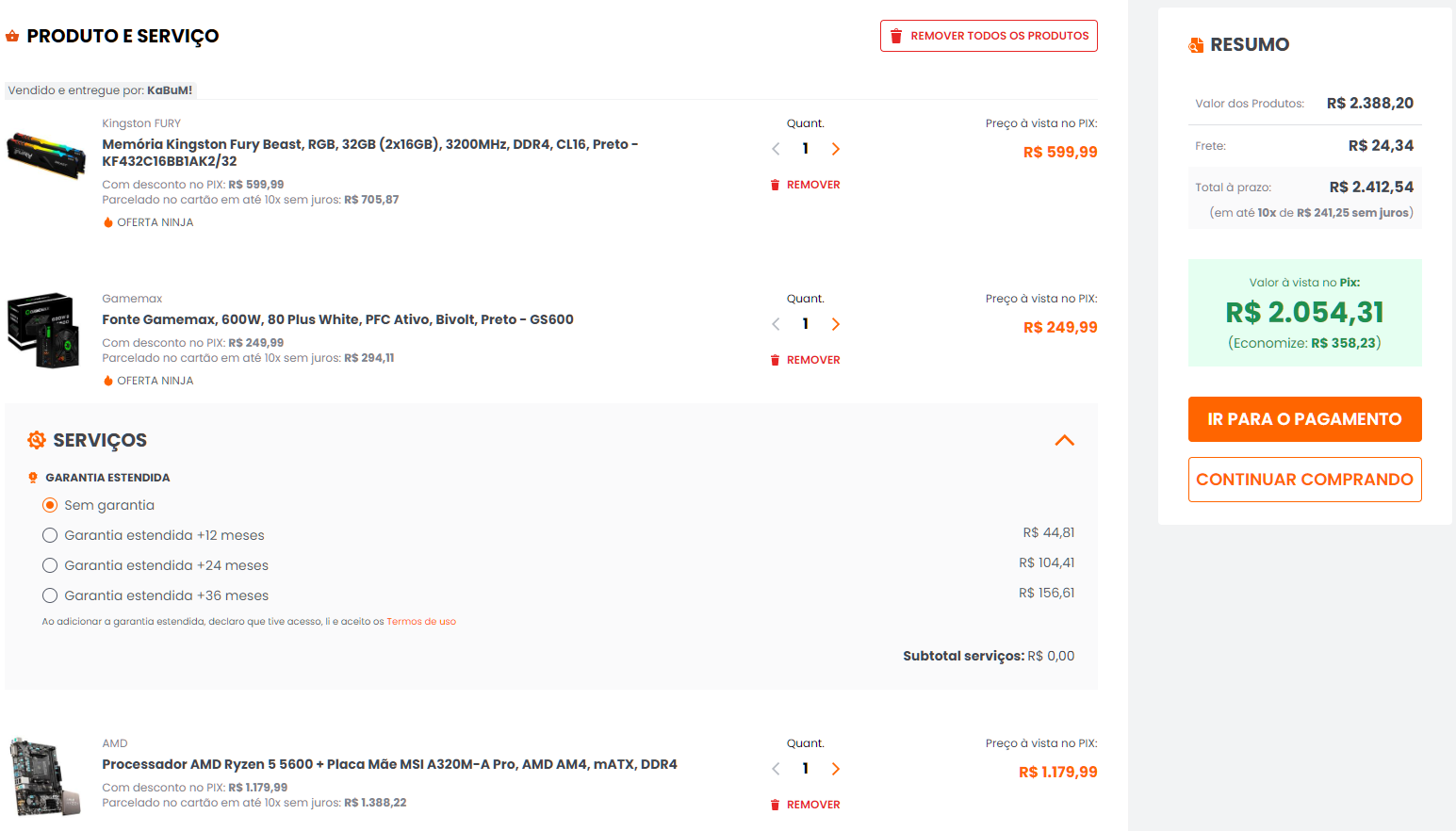Decrease quantity of Kingston Fury memory
The image size is (1456, 831).
776,149
